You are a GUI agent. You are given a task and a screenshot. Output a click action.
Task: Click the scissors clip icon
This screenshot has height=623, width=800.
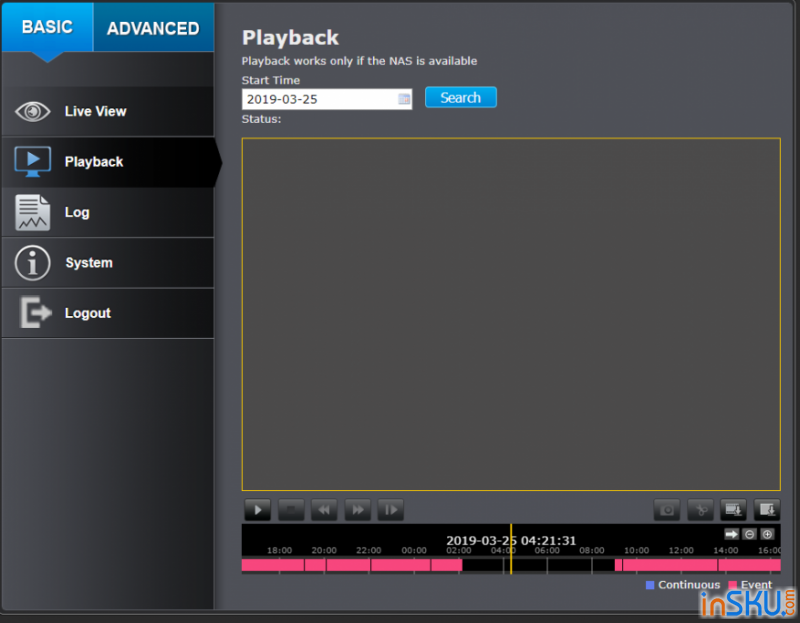(x=701, y=510)
